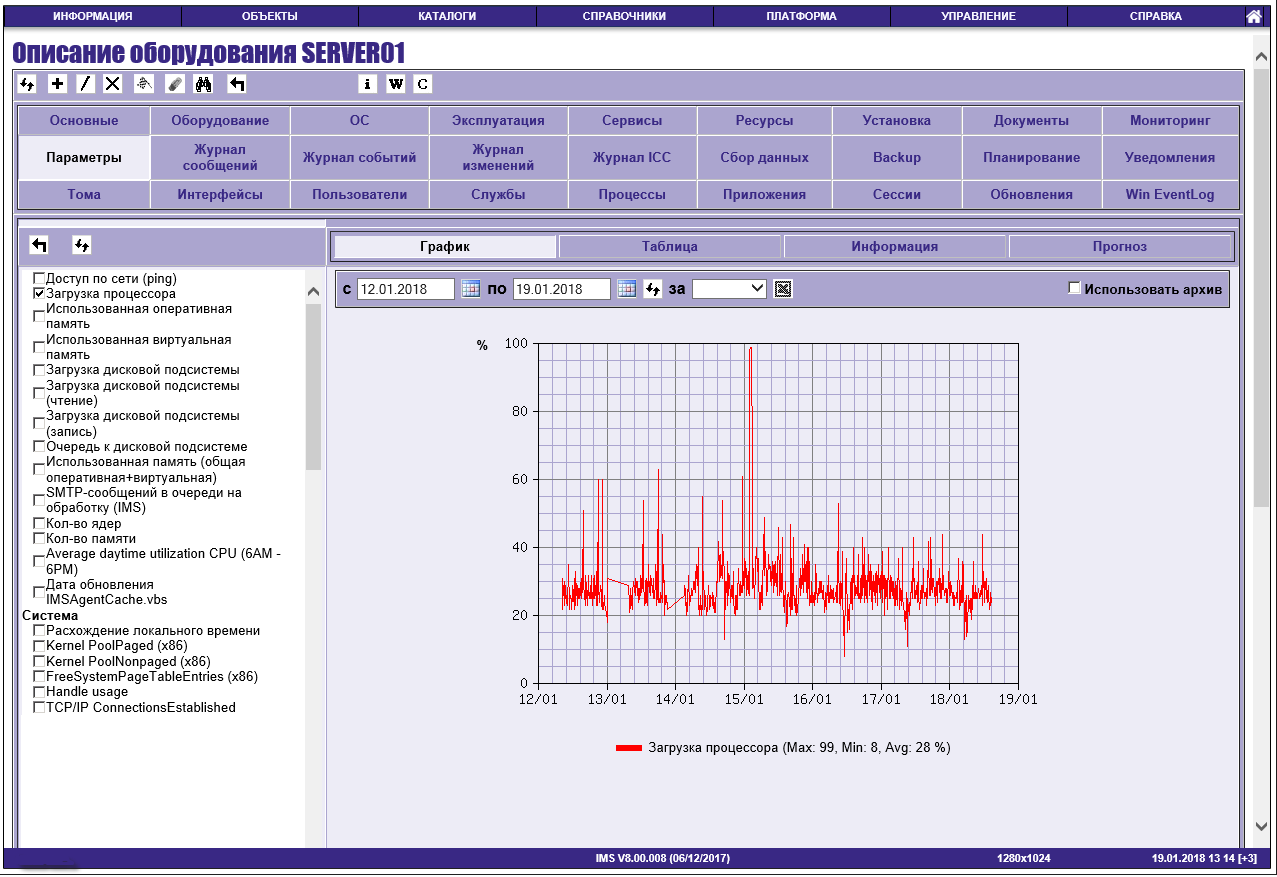Click the edit (slash) toolbar icon
This screenshot has width=1277, height=877.
pyautogui.click(x=86, y=84)
